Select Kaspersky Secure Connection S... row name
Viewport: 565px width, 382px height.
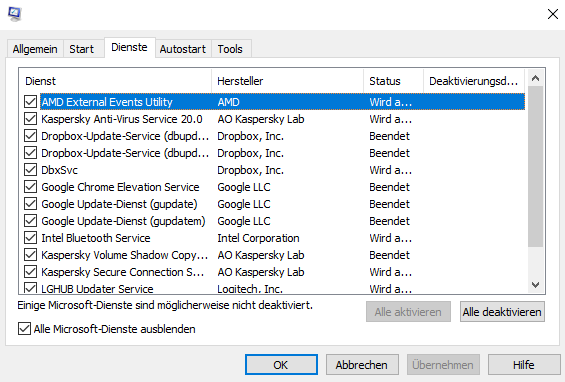click(123, 272)
